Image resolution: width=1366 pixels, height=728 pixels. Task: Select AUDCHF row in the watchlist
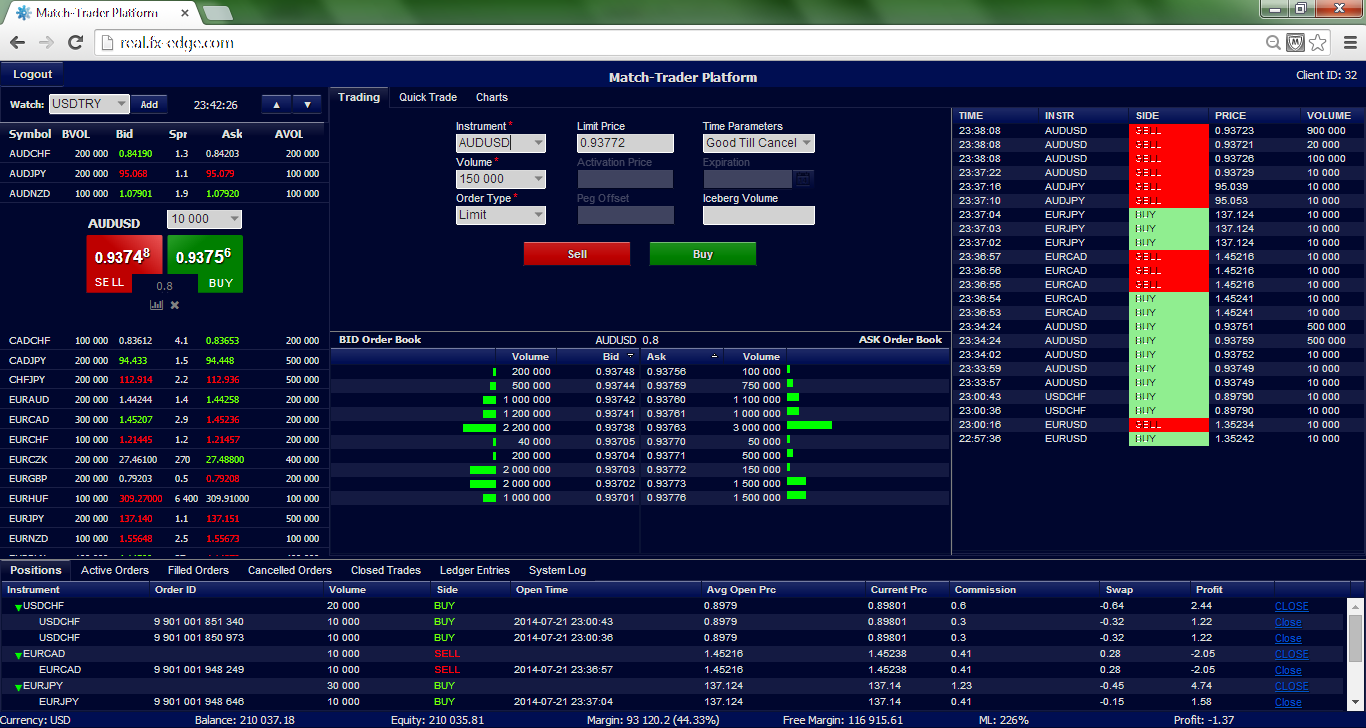[164, 154]
